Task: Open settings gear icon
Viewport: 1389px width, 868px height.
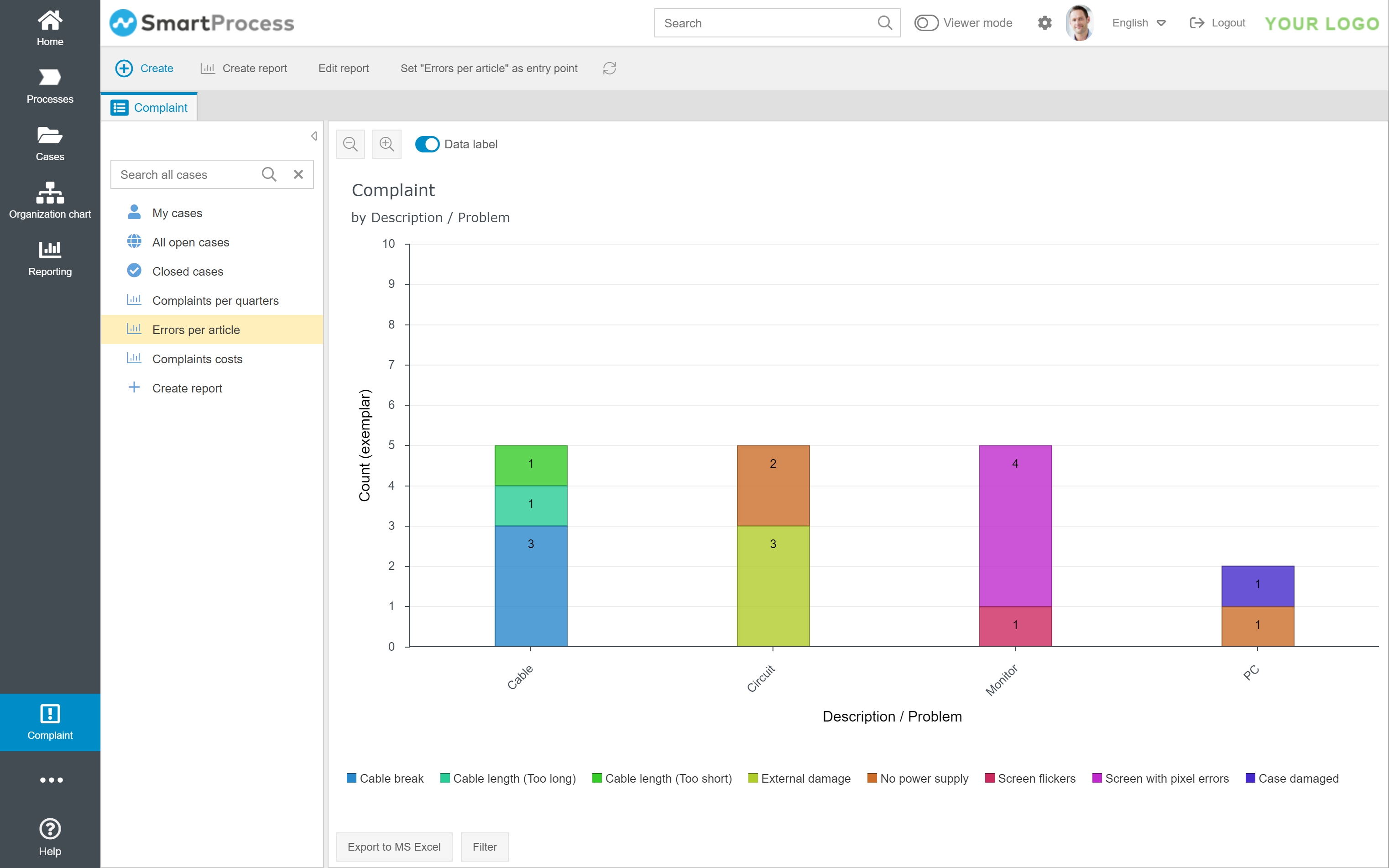Action: click(1044, 23)
